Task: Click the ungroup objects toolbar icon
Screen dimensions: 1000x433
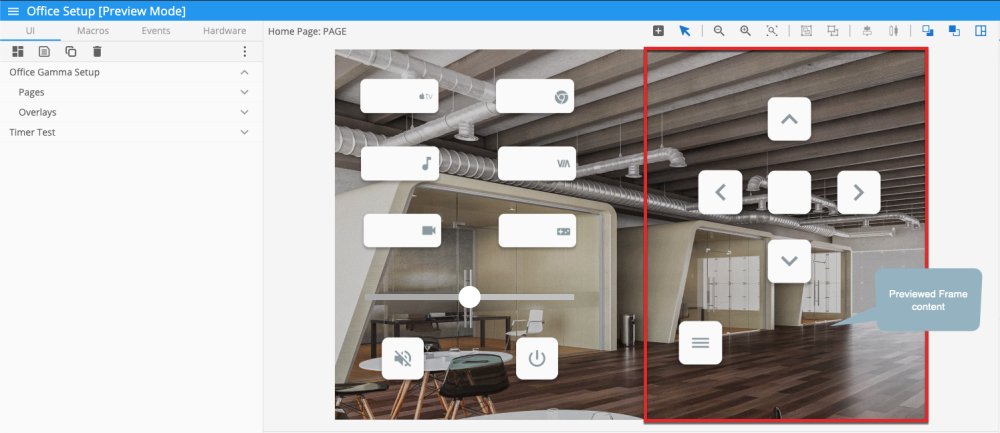Action: (x=832, y=31)
